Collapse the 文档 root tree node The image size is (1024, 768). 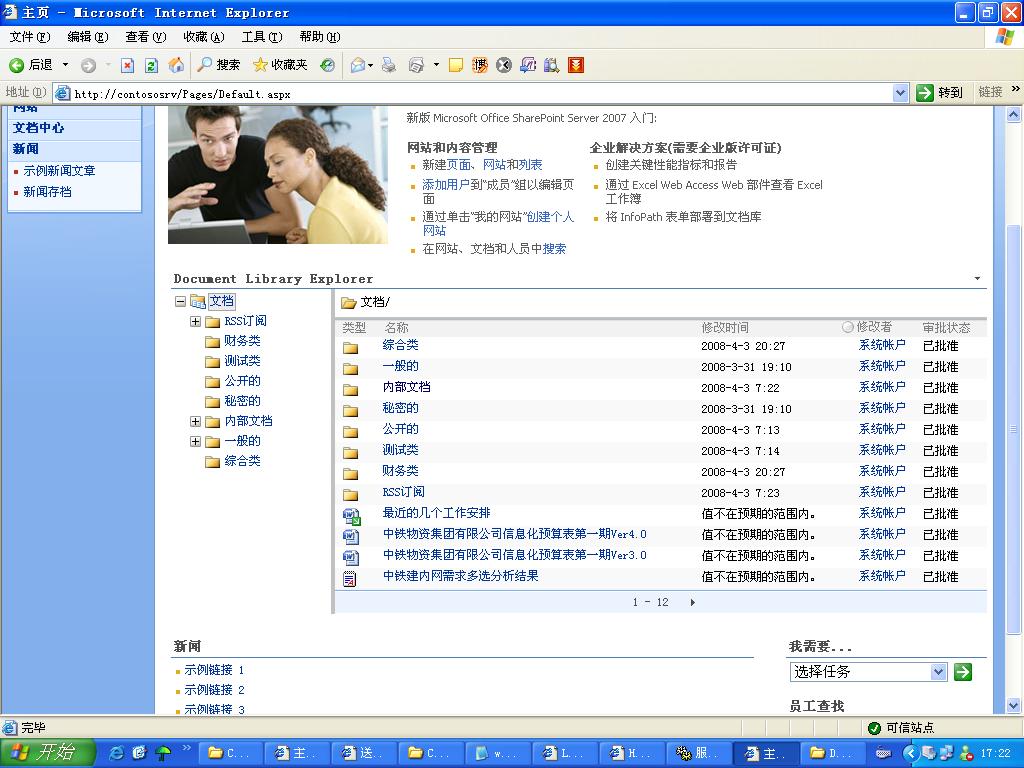[x=180, y=301]
